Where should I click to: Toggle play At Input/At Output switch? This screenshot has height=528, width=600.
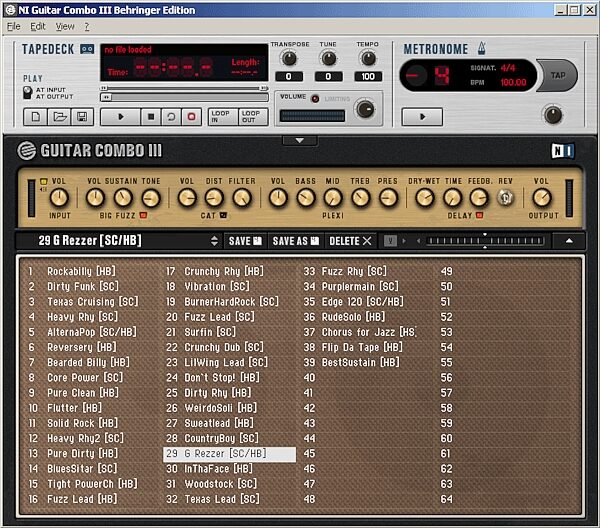pos(27,93)
